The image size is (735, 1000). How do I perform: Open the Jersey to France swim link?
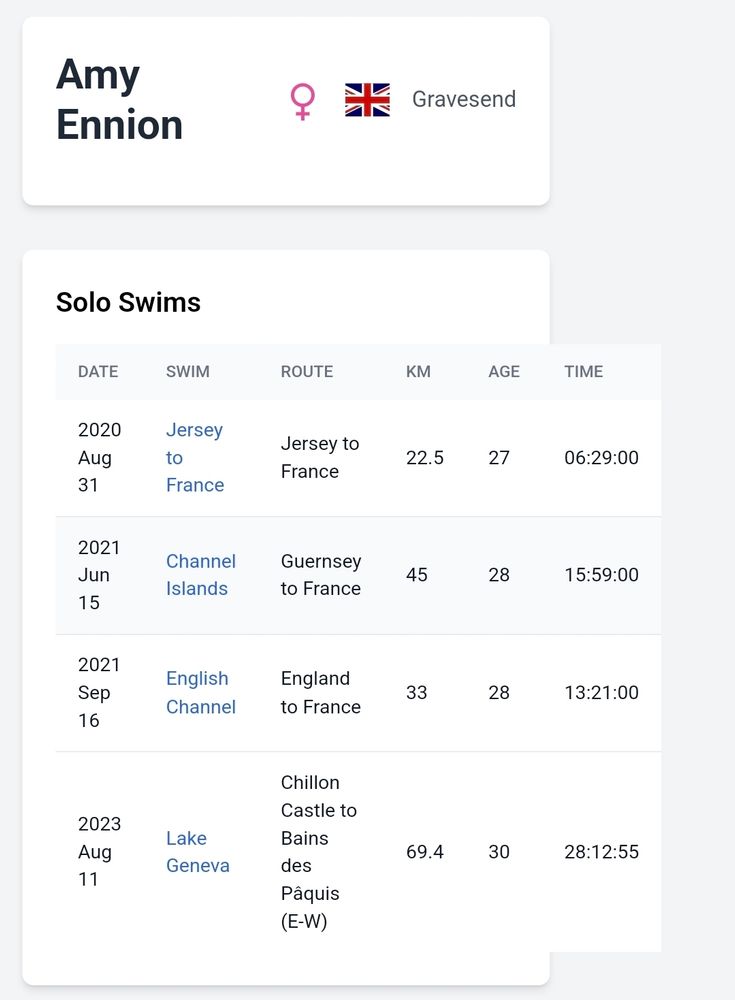[x=194, y=457]
